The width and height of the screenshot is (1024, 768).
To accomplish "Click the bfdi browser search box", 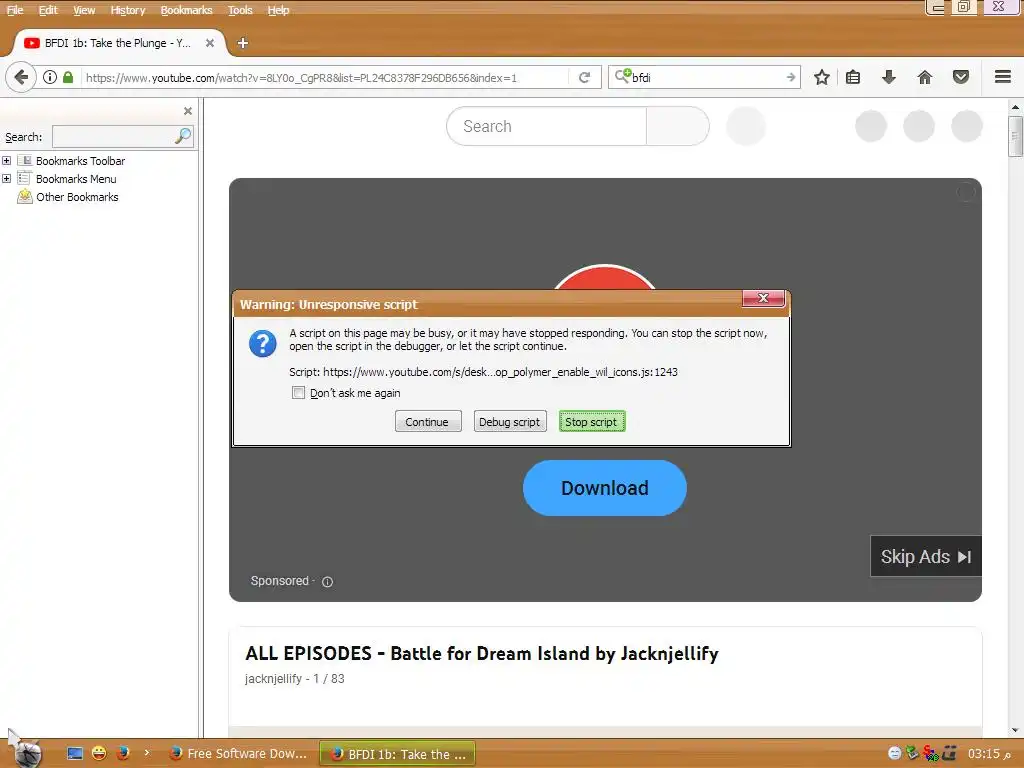I will coord(707,77).
